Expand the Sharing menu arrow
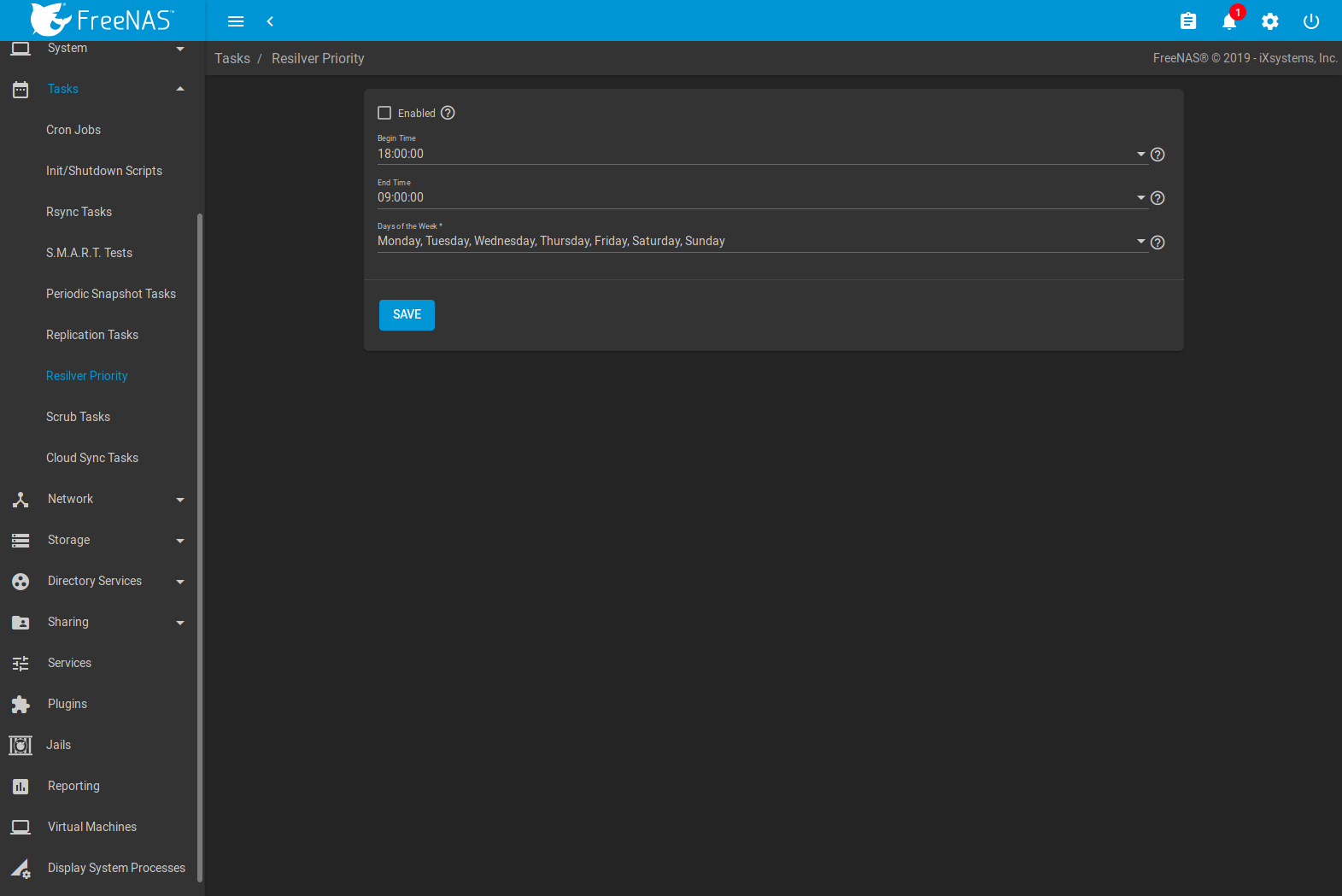 coord(180,623)
